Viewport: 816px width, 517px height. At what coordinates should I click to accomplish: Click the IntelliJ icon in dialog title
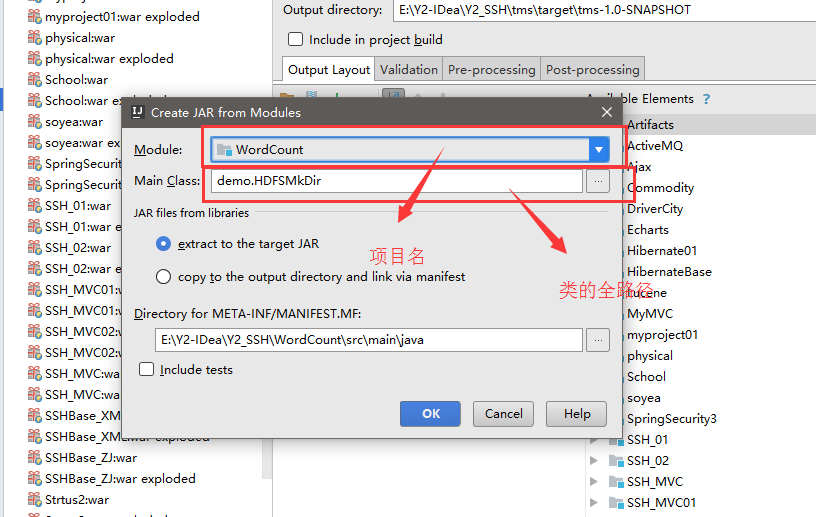tap(137, 112)
